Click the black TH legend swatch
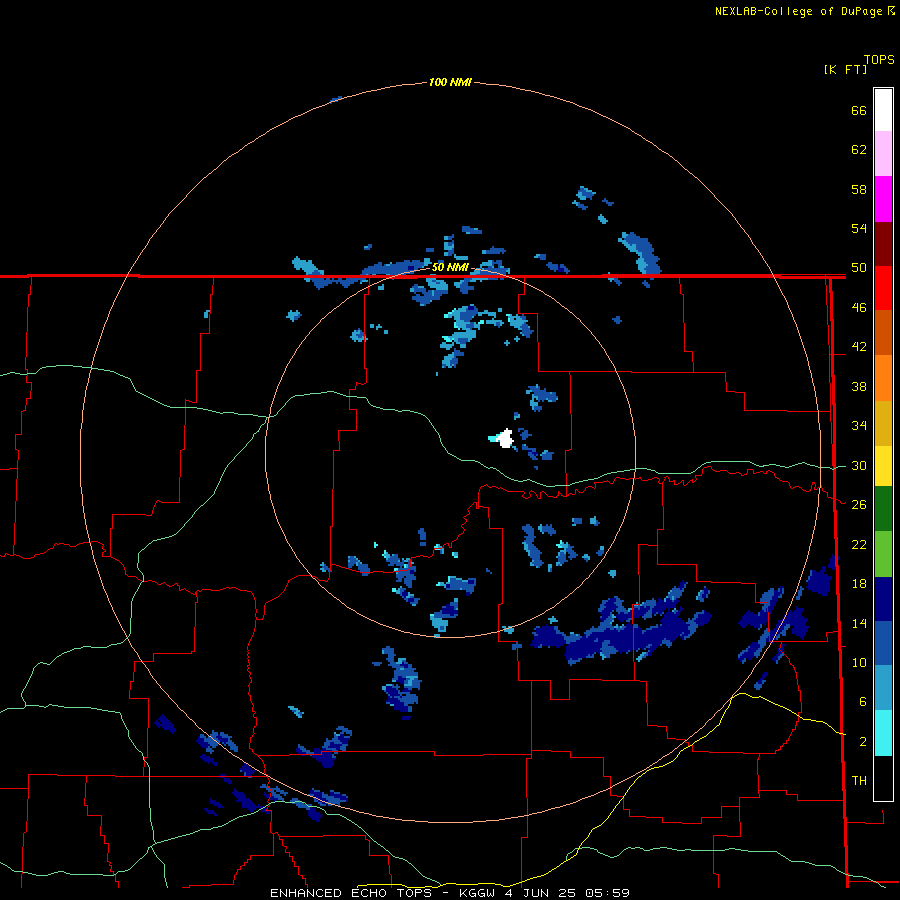 click(x=883, y=778)
